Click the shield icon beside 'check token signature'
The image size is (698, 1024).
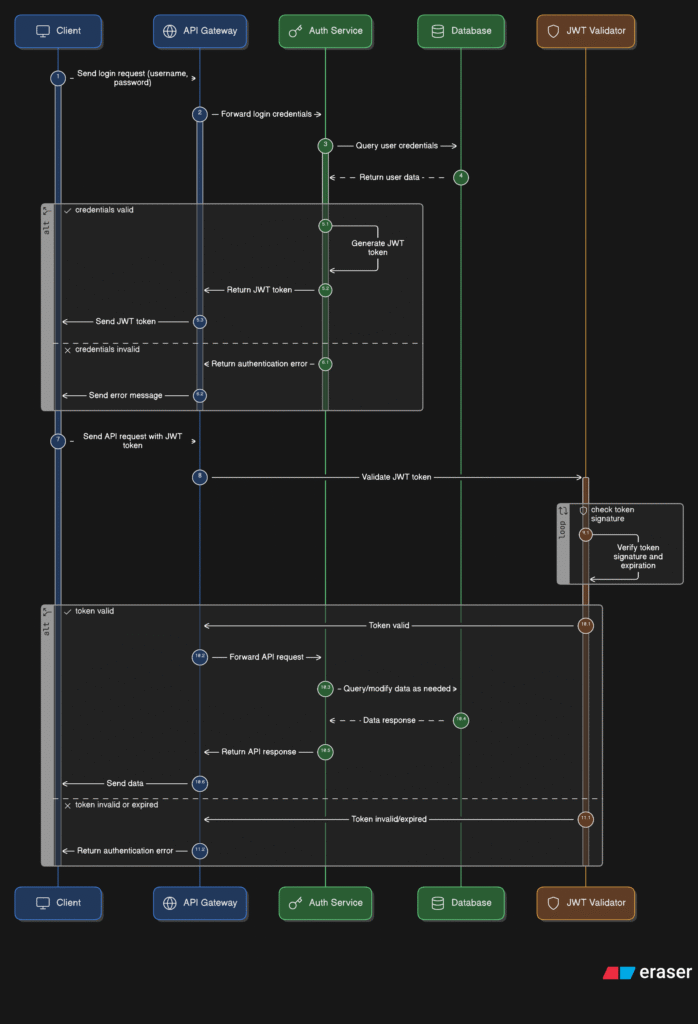pos(583,511)
